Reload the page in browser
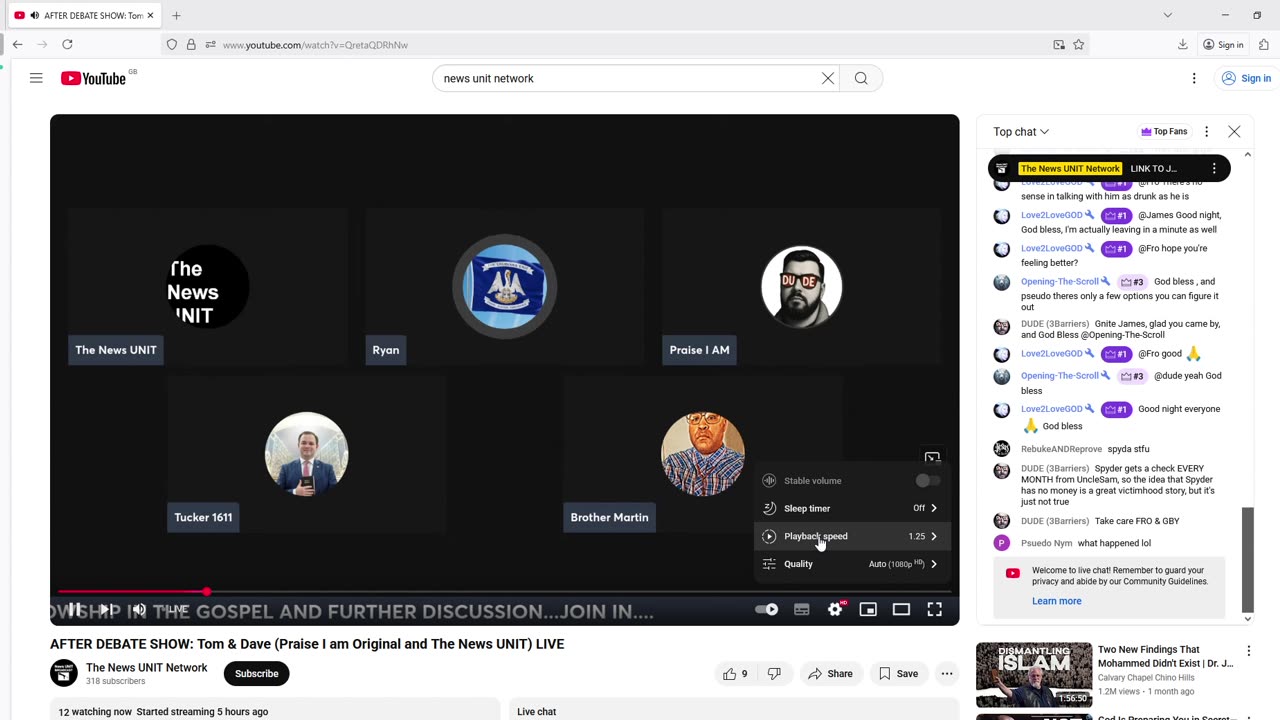Image resolution: width=1280 pixels, height=720 pixels. [x=67, y=44]
